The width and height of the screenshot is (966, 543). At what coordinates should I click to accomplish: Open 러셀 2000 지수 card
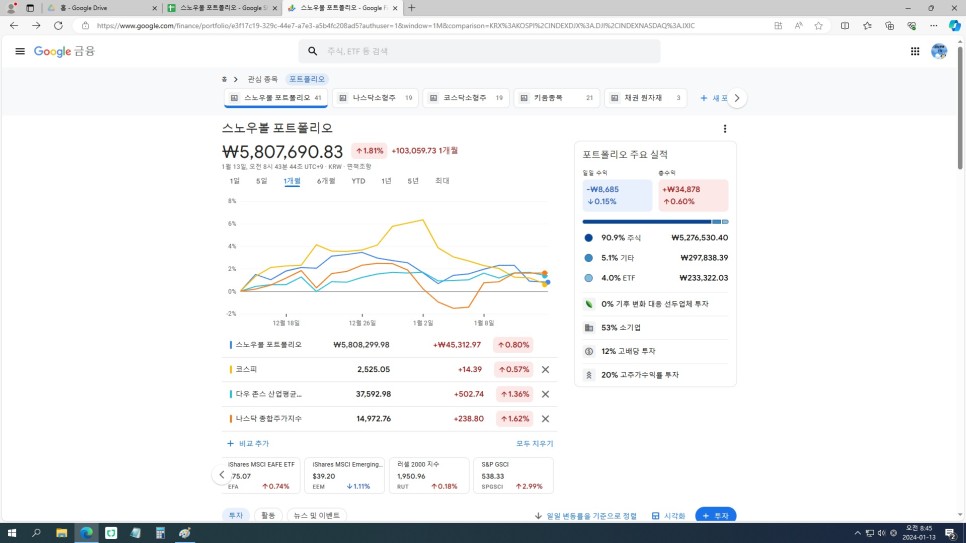tap(429, 475)
